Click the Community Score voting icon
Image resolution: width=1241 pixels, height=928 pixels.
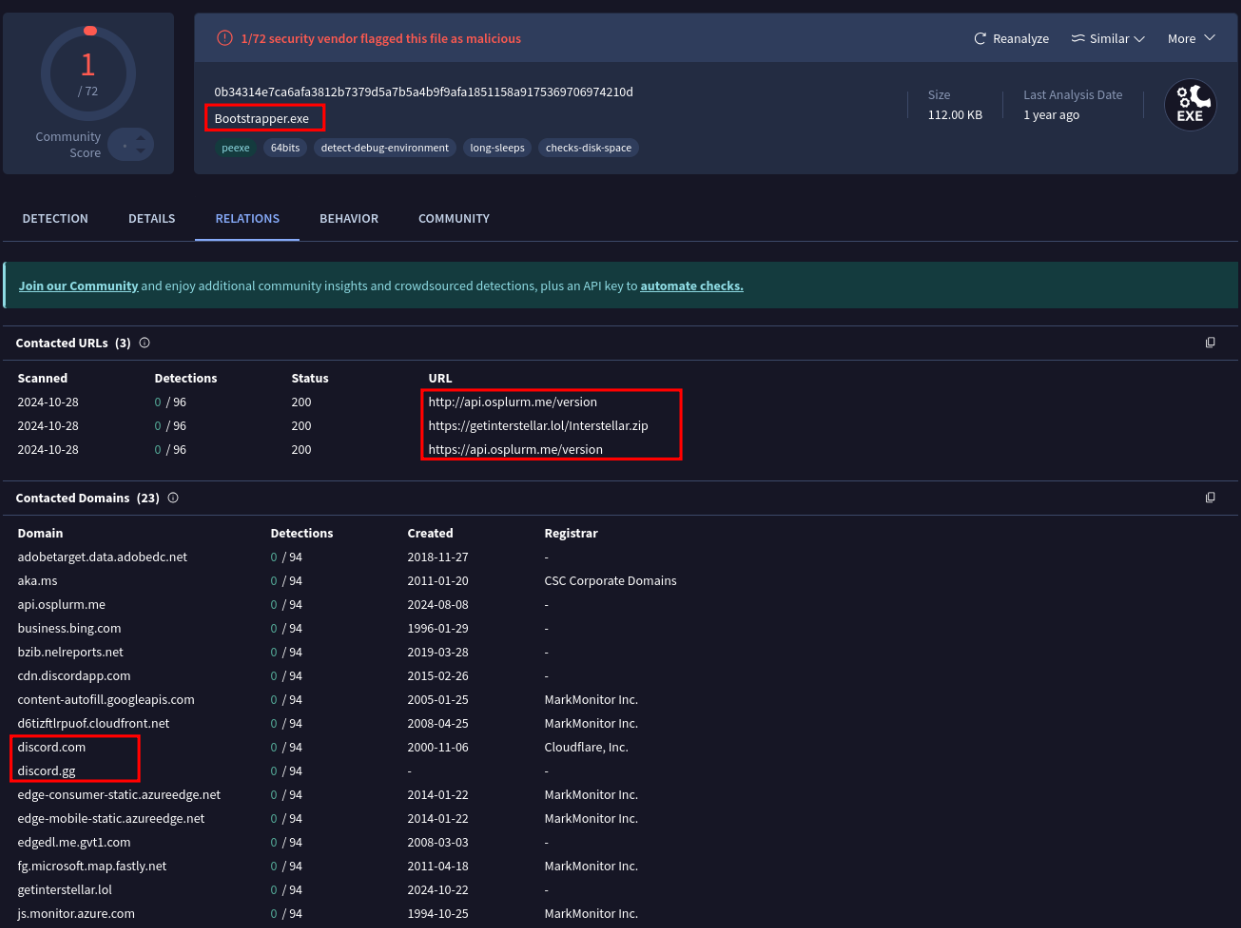pos(131,145)
